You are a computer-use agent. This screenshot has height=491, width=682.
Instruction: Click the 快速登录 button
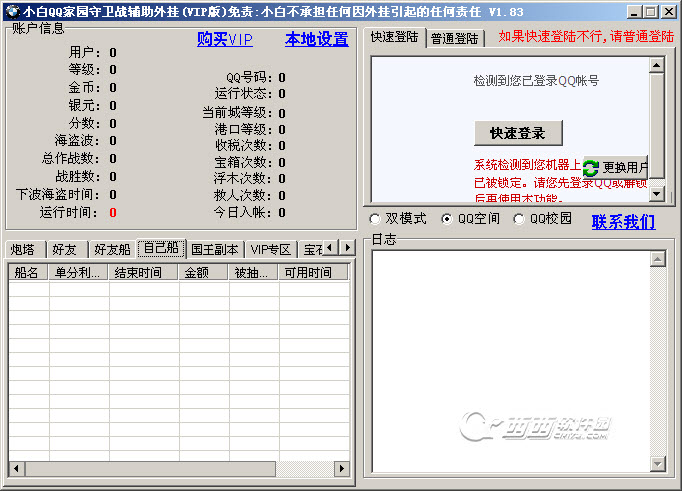[x=518, y=133]
